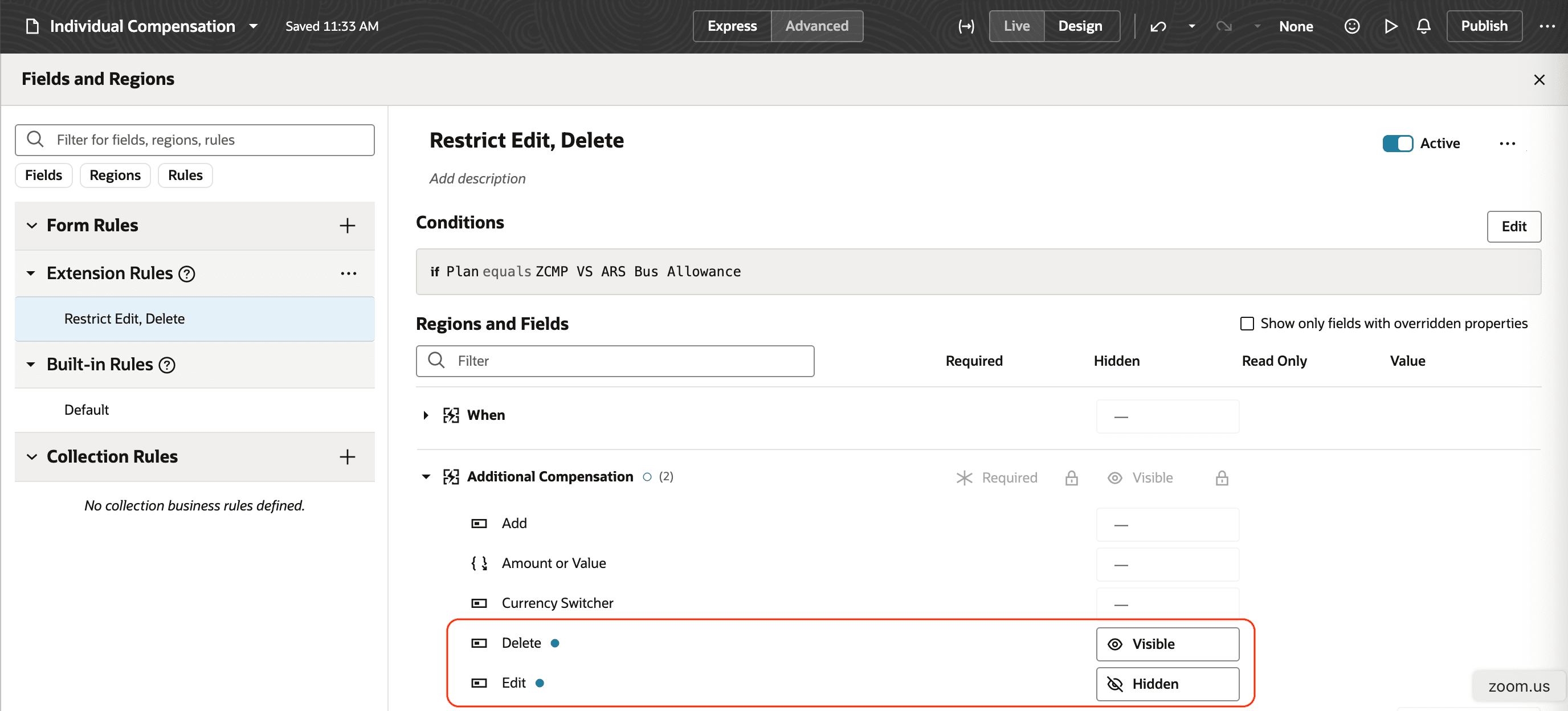Click the Publish button
This screenshot has width=1568, height=711.
point(1484,26)
